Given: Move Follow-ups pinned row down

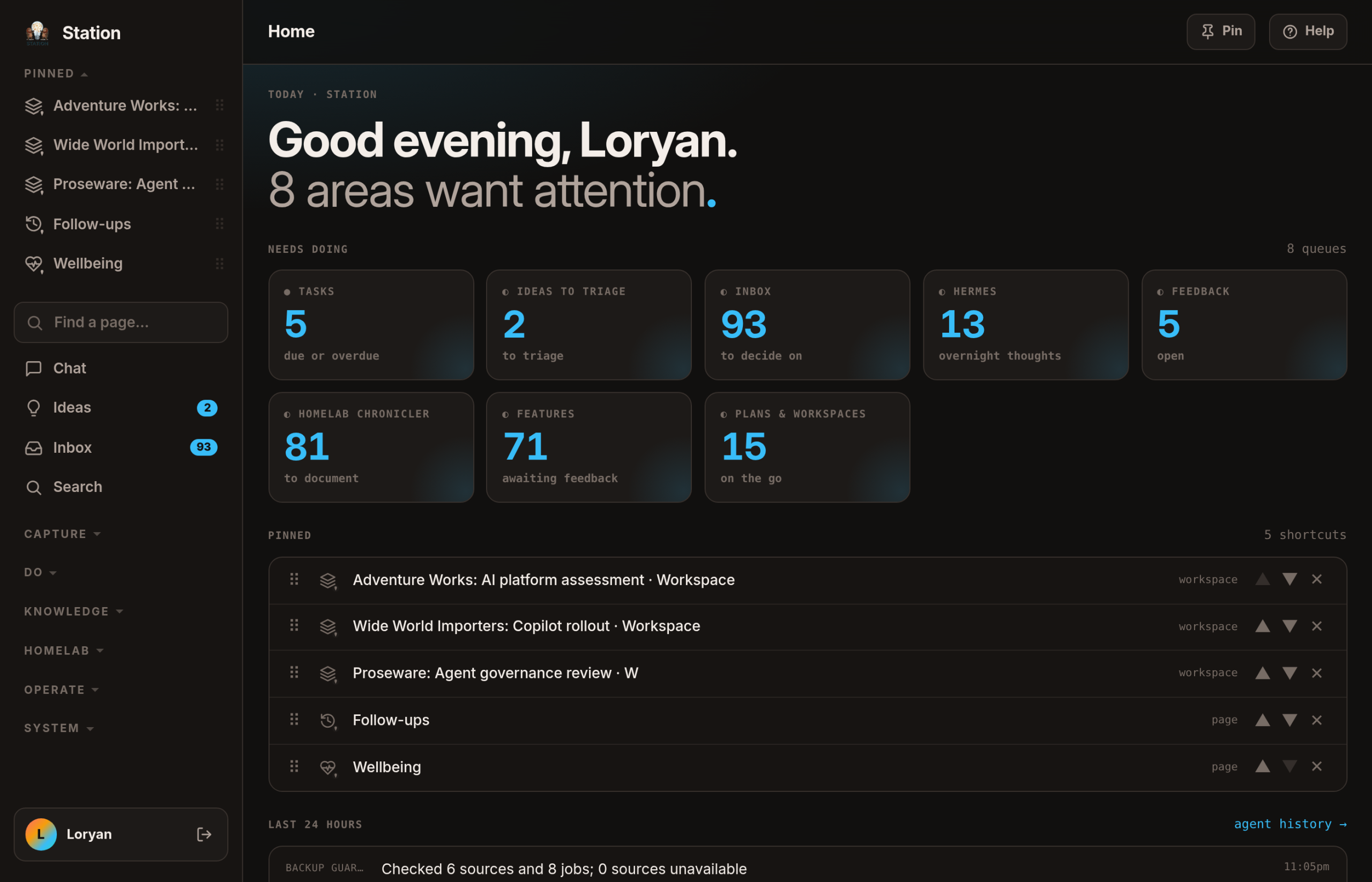Looking at the screenshot, I should click(1289, 720).
